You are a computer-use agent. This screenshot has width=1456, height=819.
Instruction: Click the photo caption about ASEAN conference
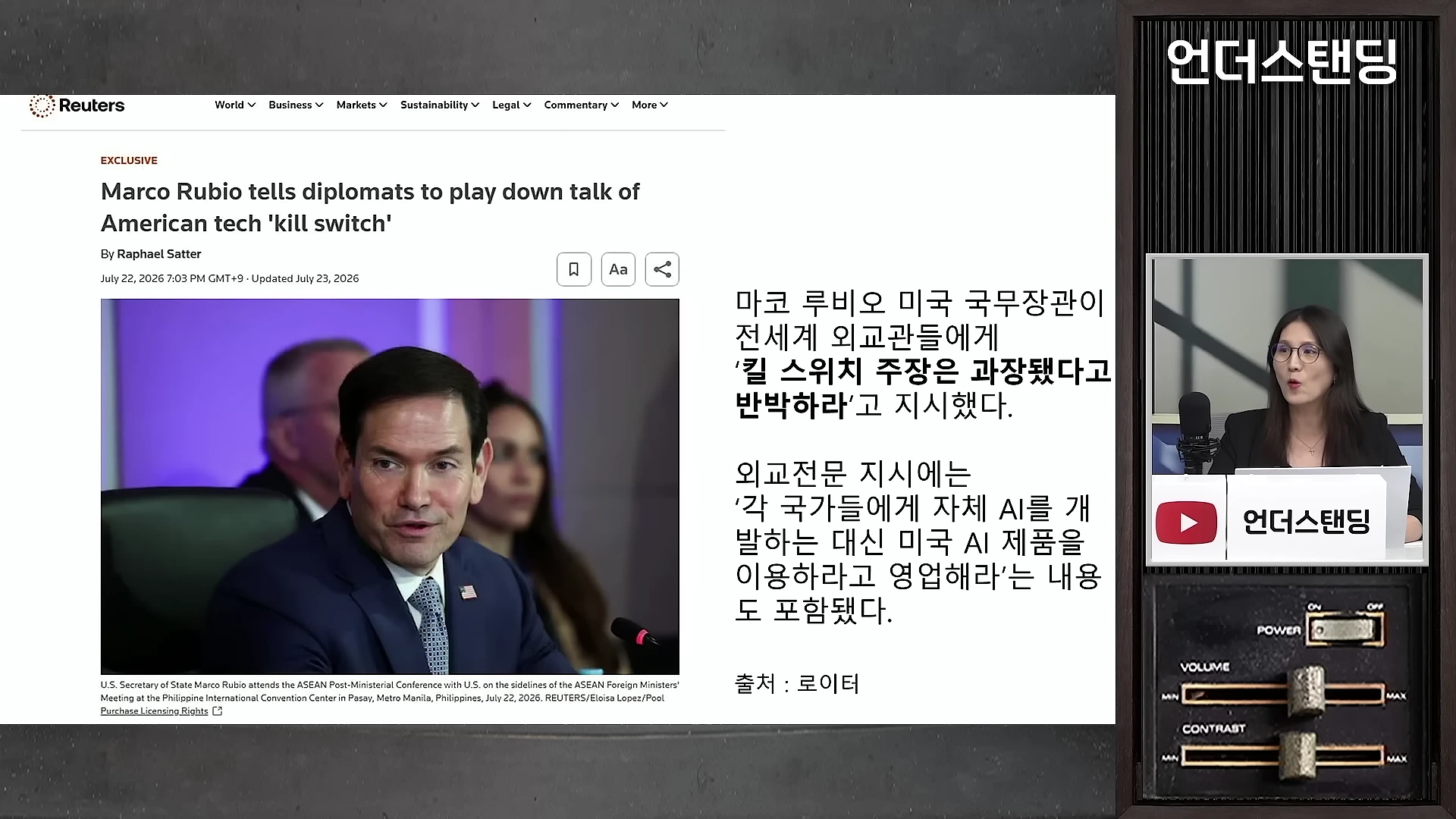point(390,691)
